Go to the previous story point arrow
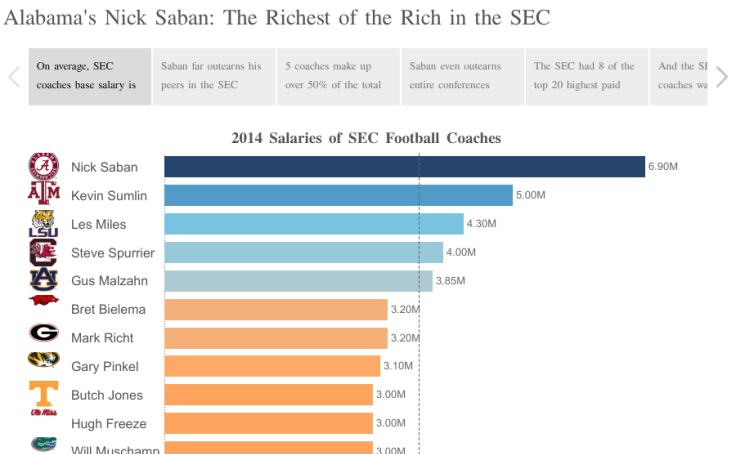The width and height of the screenshot is (736, 454). pyautogui.click(x=14, y=76)
